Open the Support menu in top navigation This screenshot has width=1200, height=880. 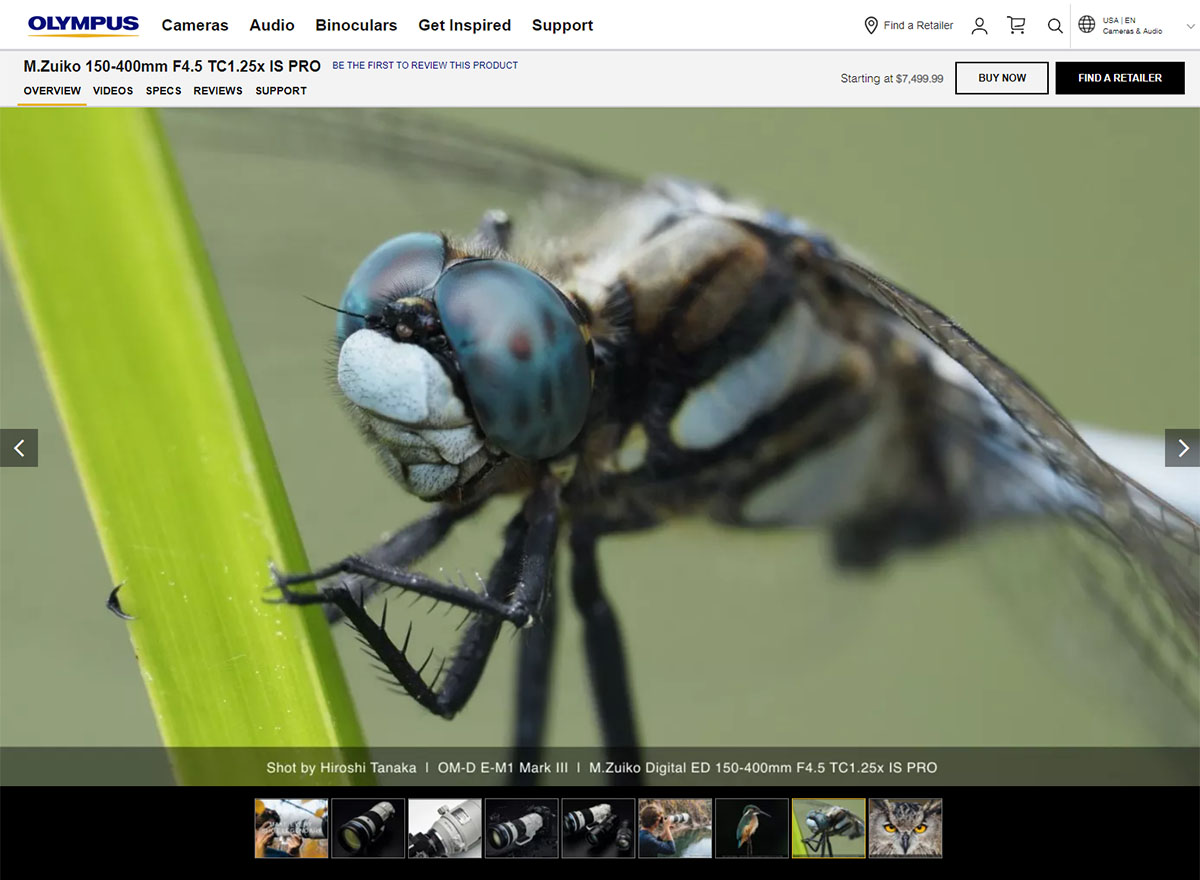pos(562,25)
